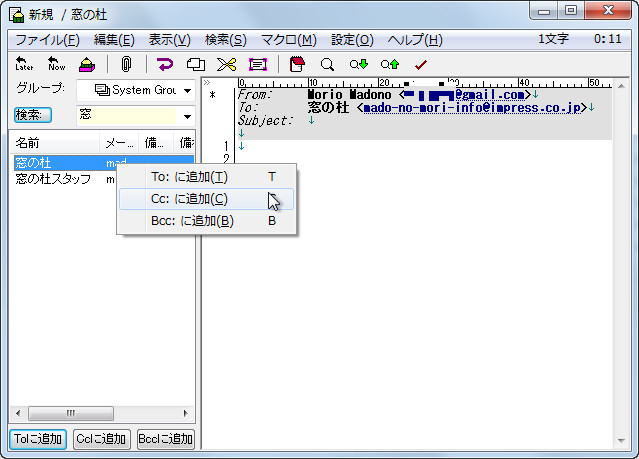Viewport: 639px width, 459px height.
Task: Click the editor scroll up arrow
Action: click(x=621, y=86)
